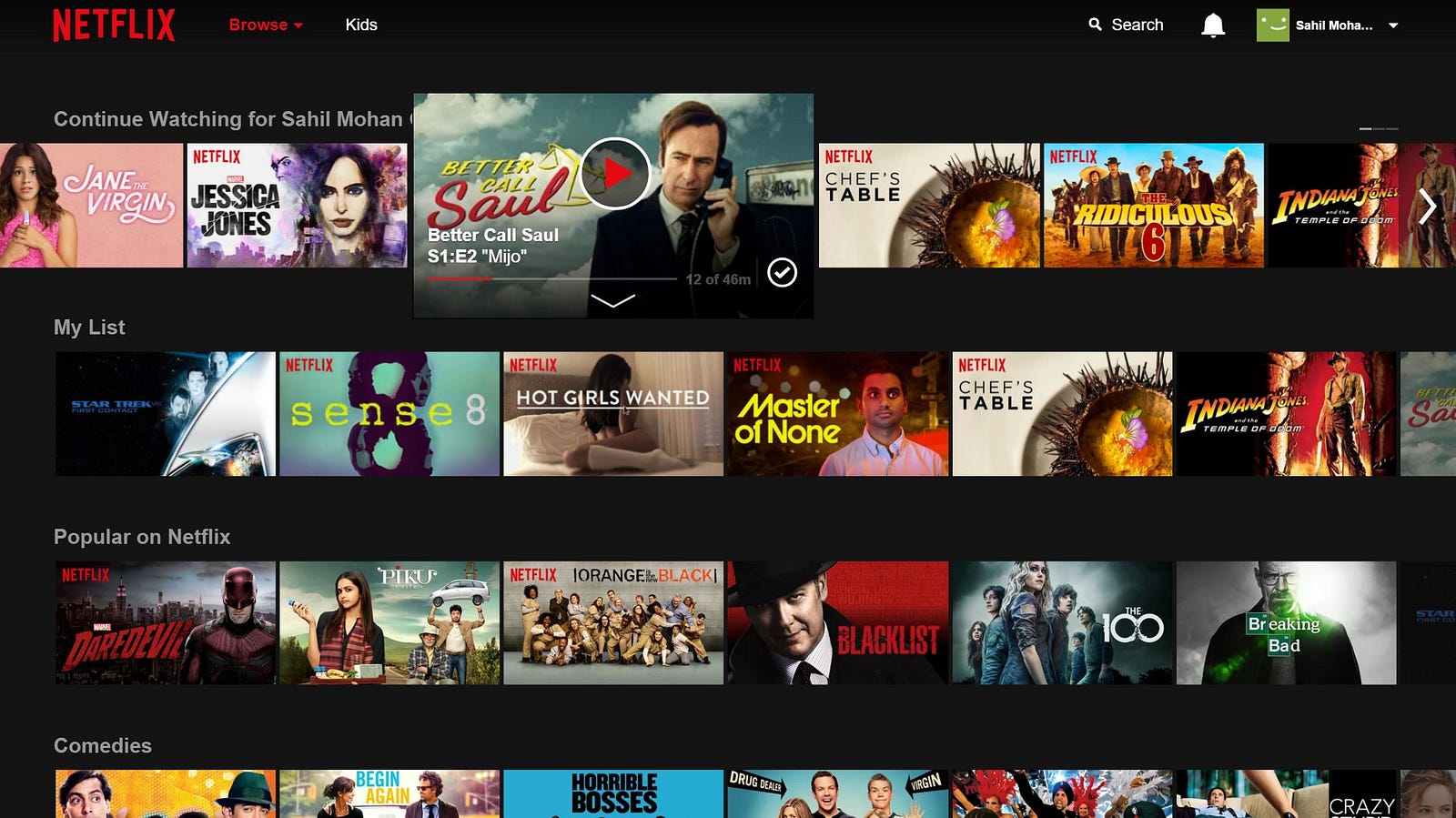This screenshot has width=1456, height=818.
Task: Select the "Continue Watching for Sahil Mohan" row title
Action: pyautogui.click(x=228, y=119)
